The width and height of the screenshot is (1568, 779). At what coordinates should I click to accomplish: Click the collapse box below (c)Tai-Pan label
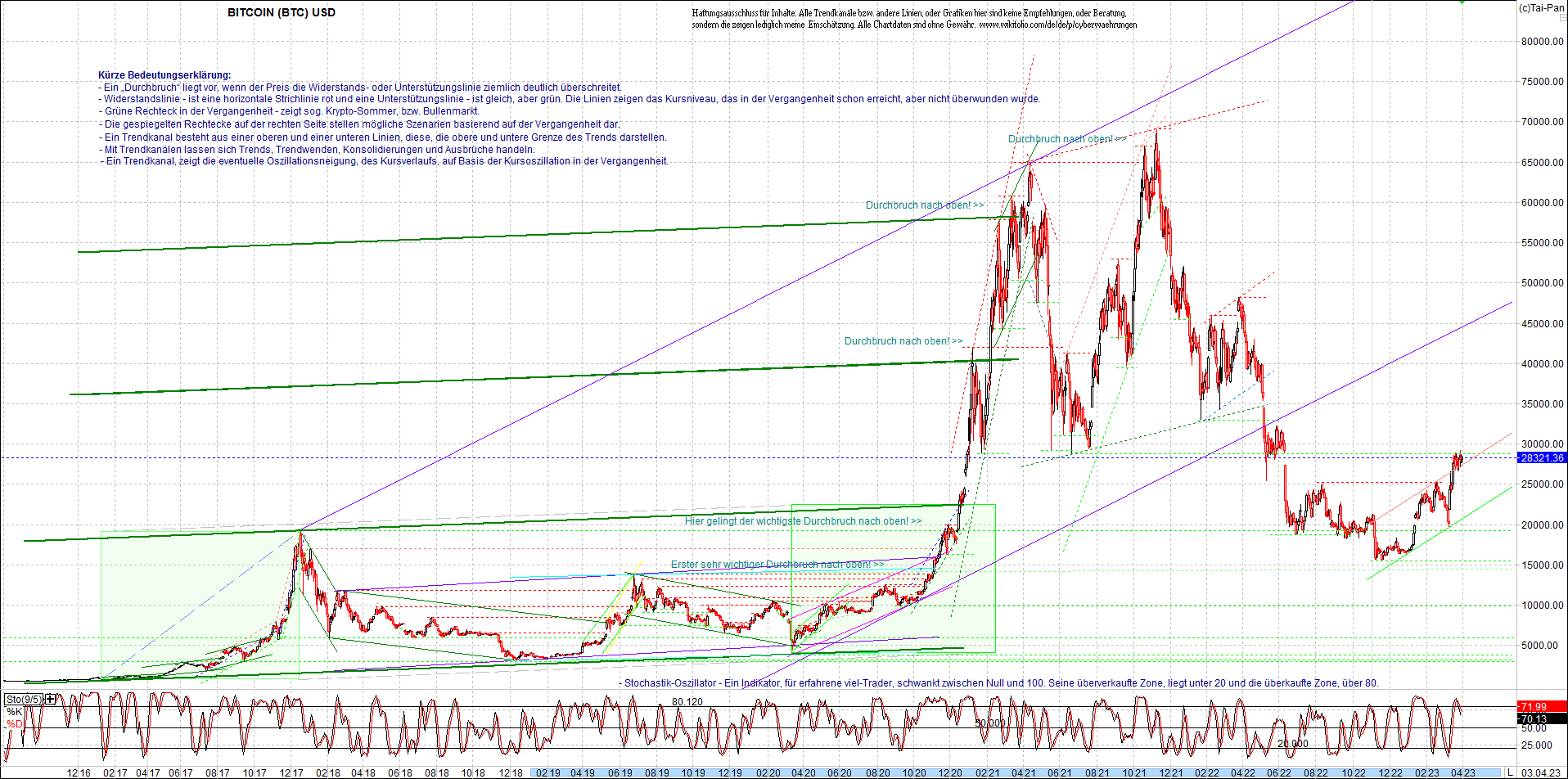tap(1562, 17)
